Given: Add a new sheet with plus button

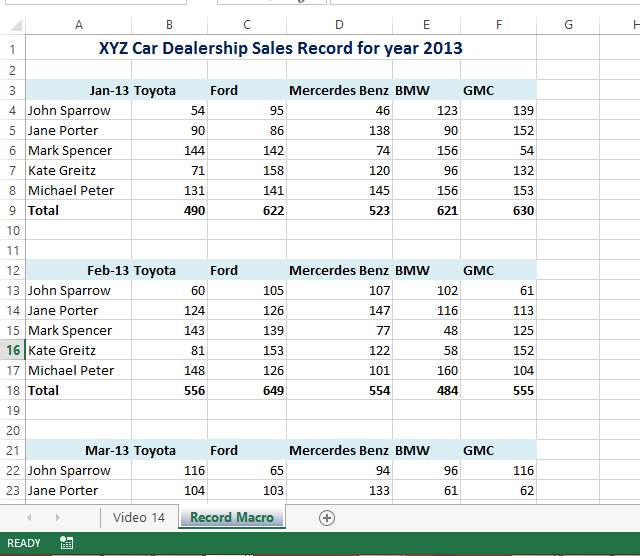Looking at the screenshot, I should point(327,518).
